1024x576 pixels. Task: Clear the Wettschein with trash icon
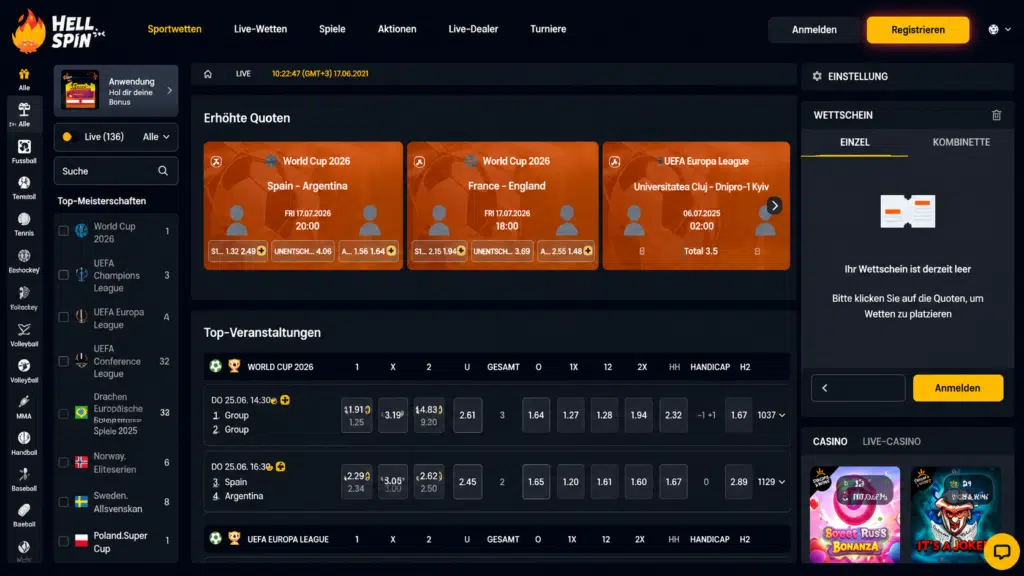(996, 115)
